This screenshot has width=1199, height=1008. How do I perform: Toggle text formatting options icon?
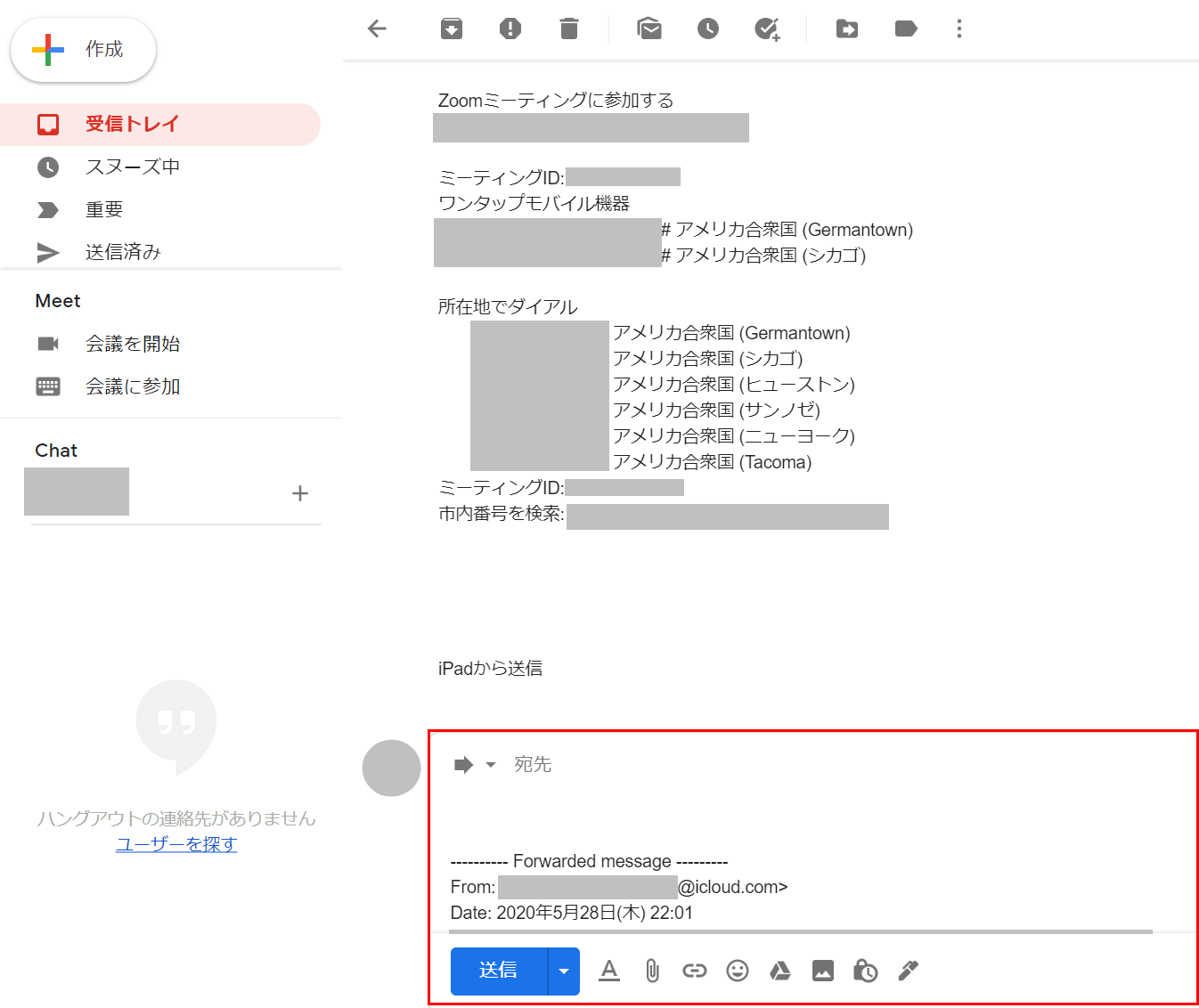[x=609, y=971]
